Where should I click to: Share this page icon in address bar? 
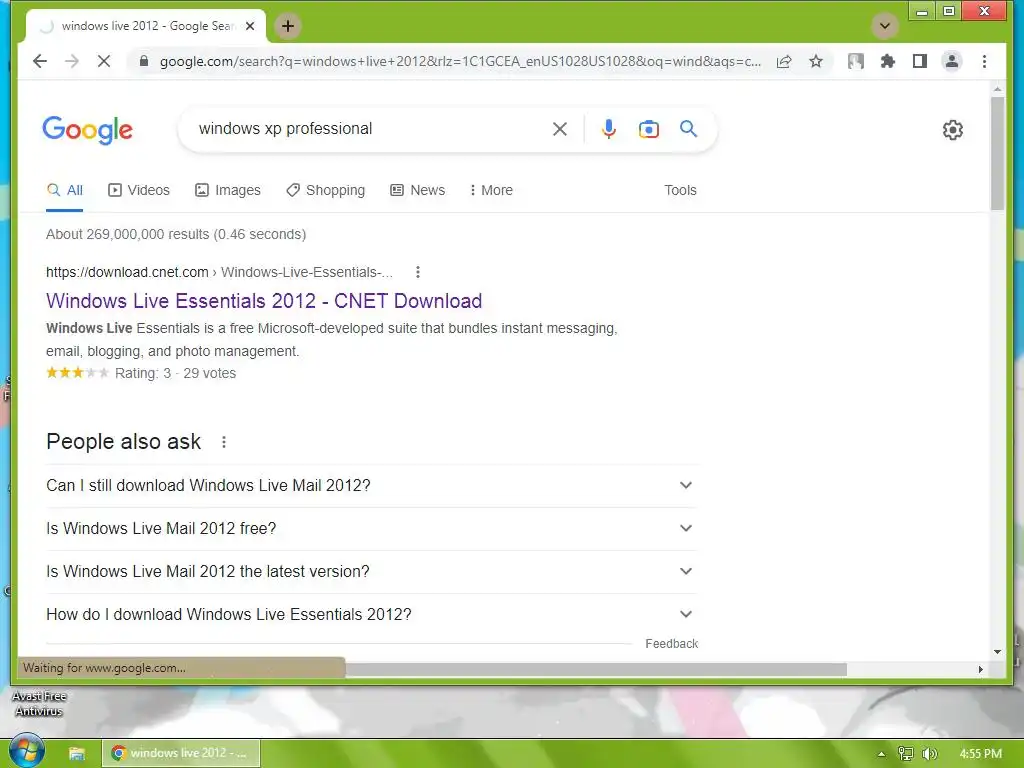click(x=784, y=61)
